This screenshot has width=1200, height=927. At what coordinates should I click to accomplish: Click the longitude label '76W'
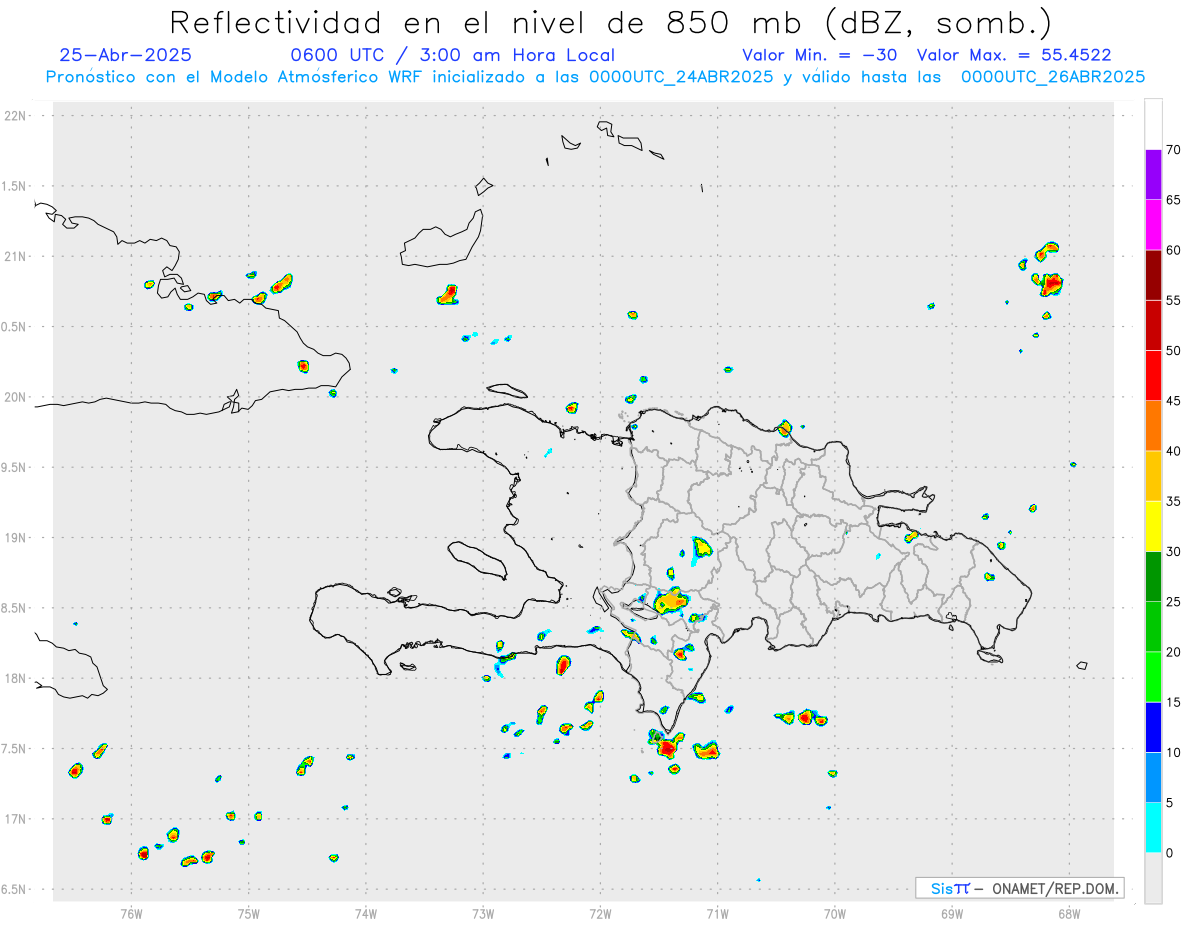131,912
